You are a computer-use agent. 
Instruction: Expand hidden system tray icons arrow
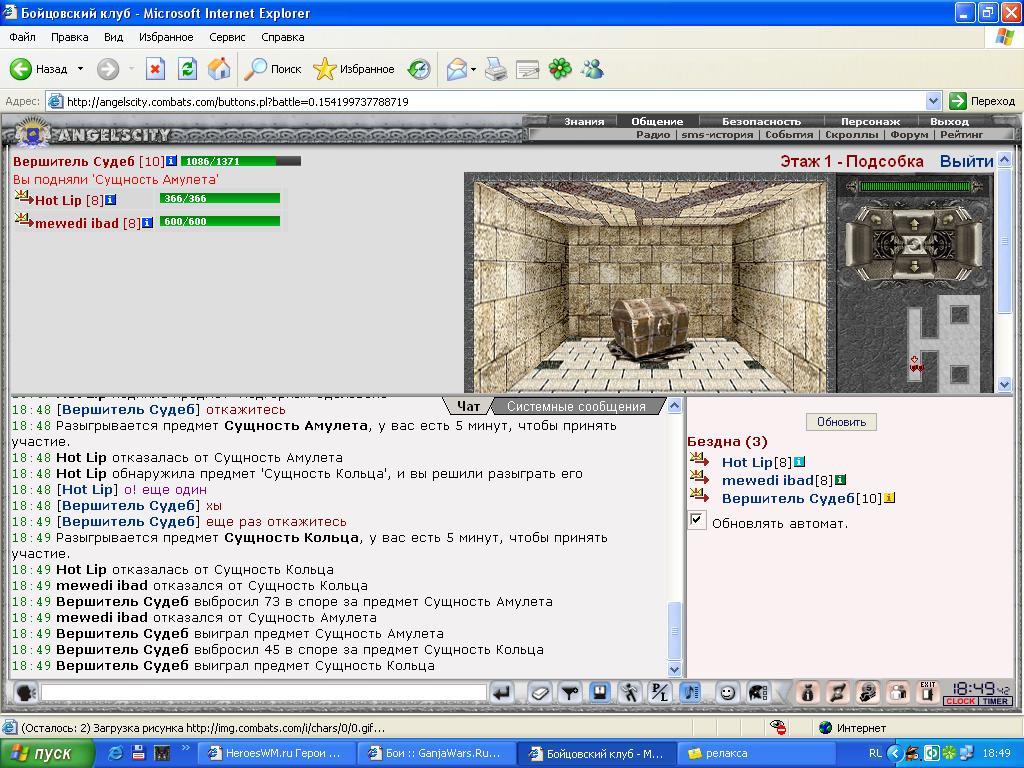tap(893, 753)
